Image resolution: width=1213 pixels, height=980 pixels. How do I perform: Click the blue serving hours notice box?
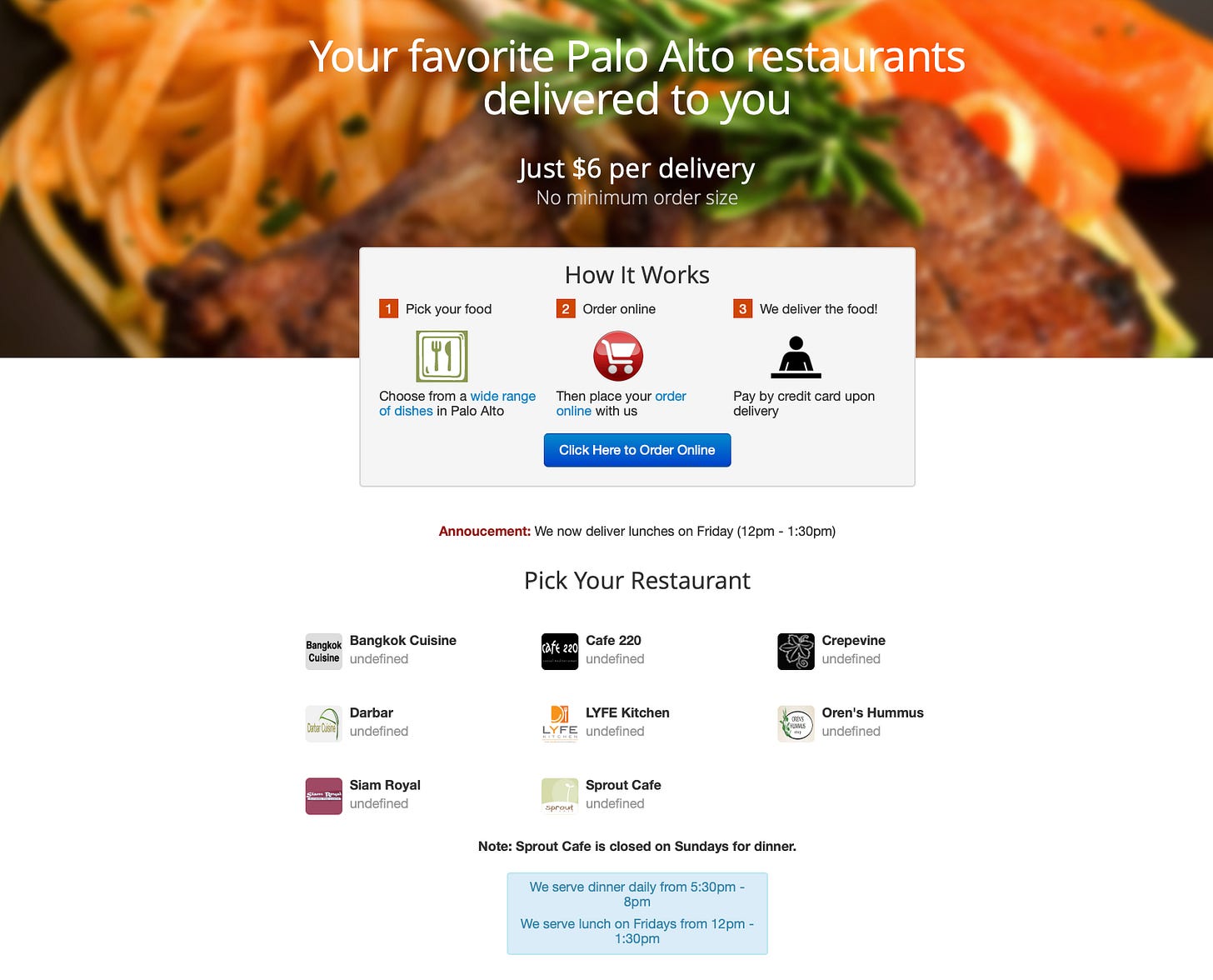click(x=637, y=913)
